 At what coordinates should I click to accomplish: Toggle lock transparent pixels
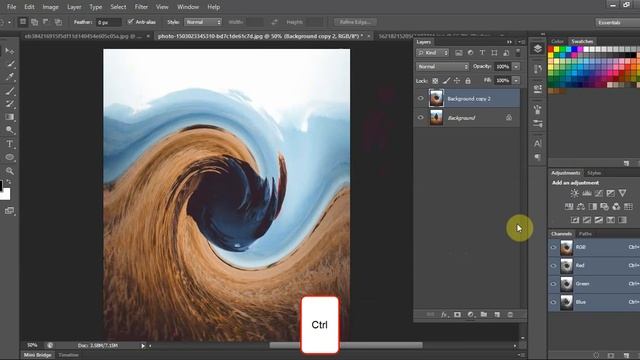click(435, 81)
